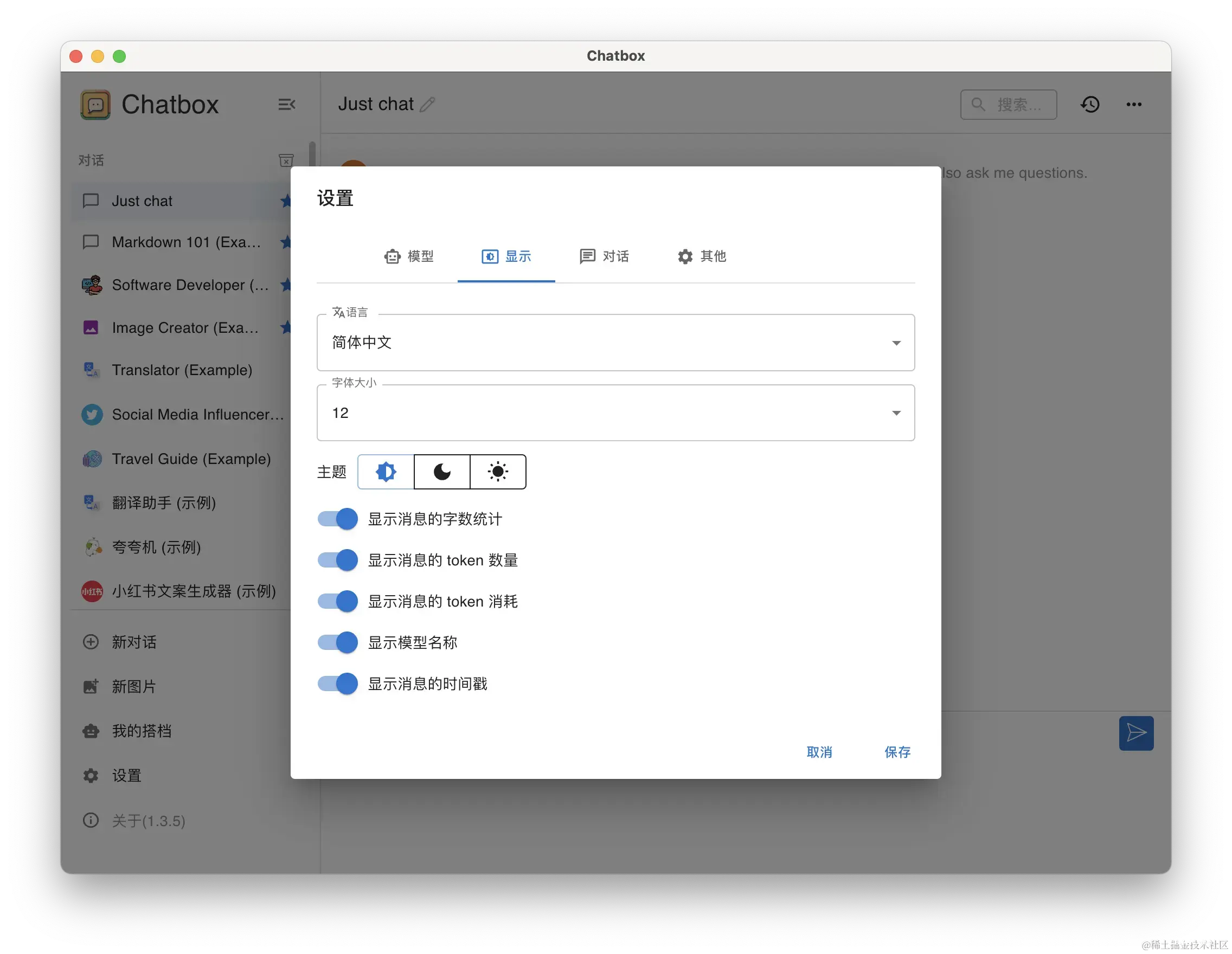This screenshot has width=1232, height=954.
Task: Toggle display message timestamp switch
Action: 337,683
